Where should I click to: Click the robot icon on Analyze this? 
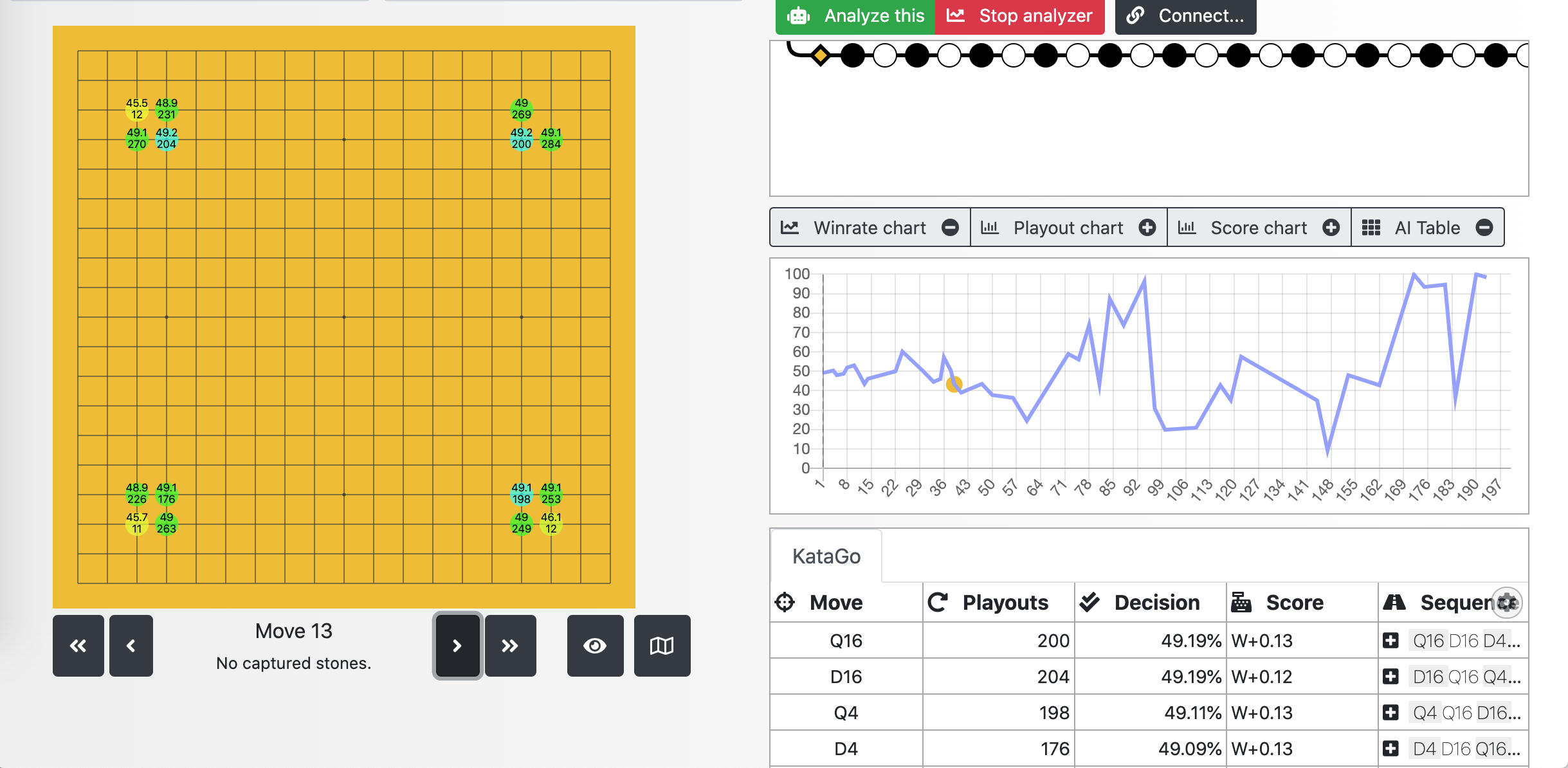coord(798,15)
